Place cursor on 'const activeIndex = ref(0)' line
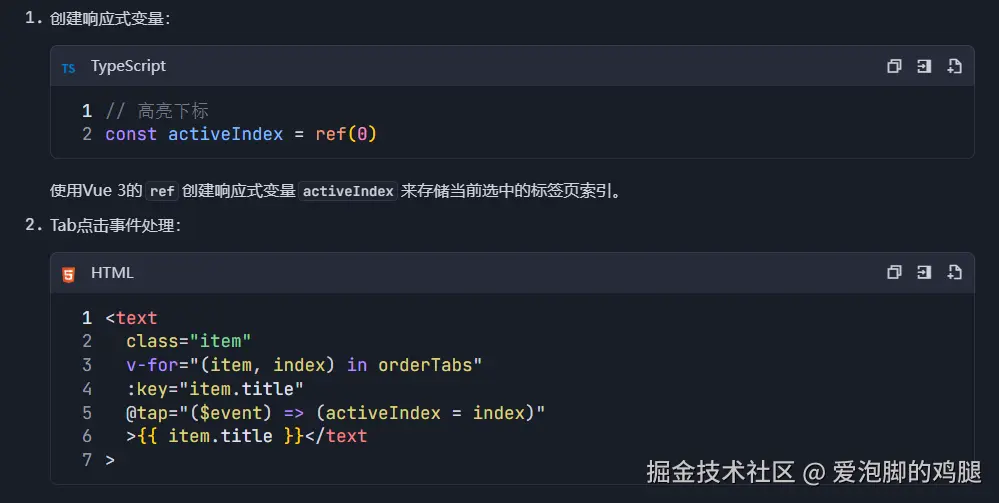 pos(240,134)
